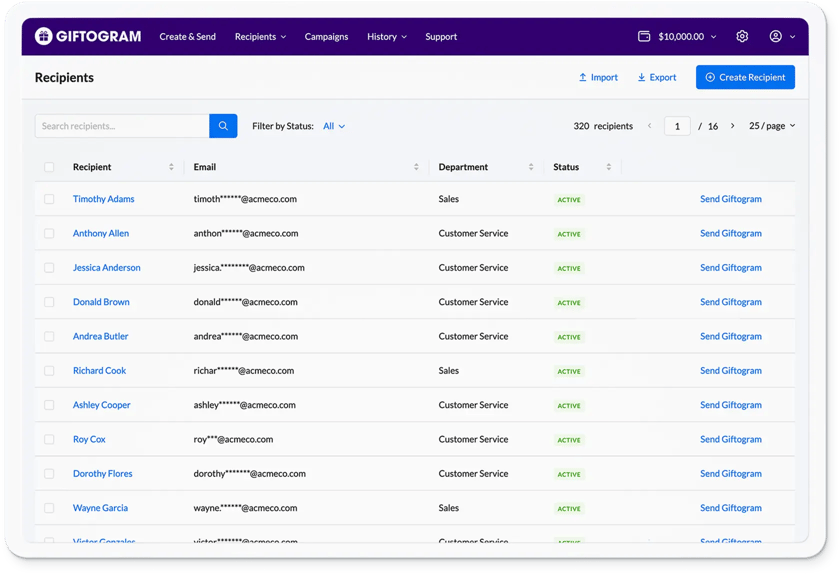The image size is (840, 575).
Task: Focus the Search recipients field
Action: [x=122, y=126]
